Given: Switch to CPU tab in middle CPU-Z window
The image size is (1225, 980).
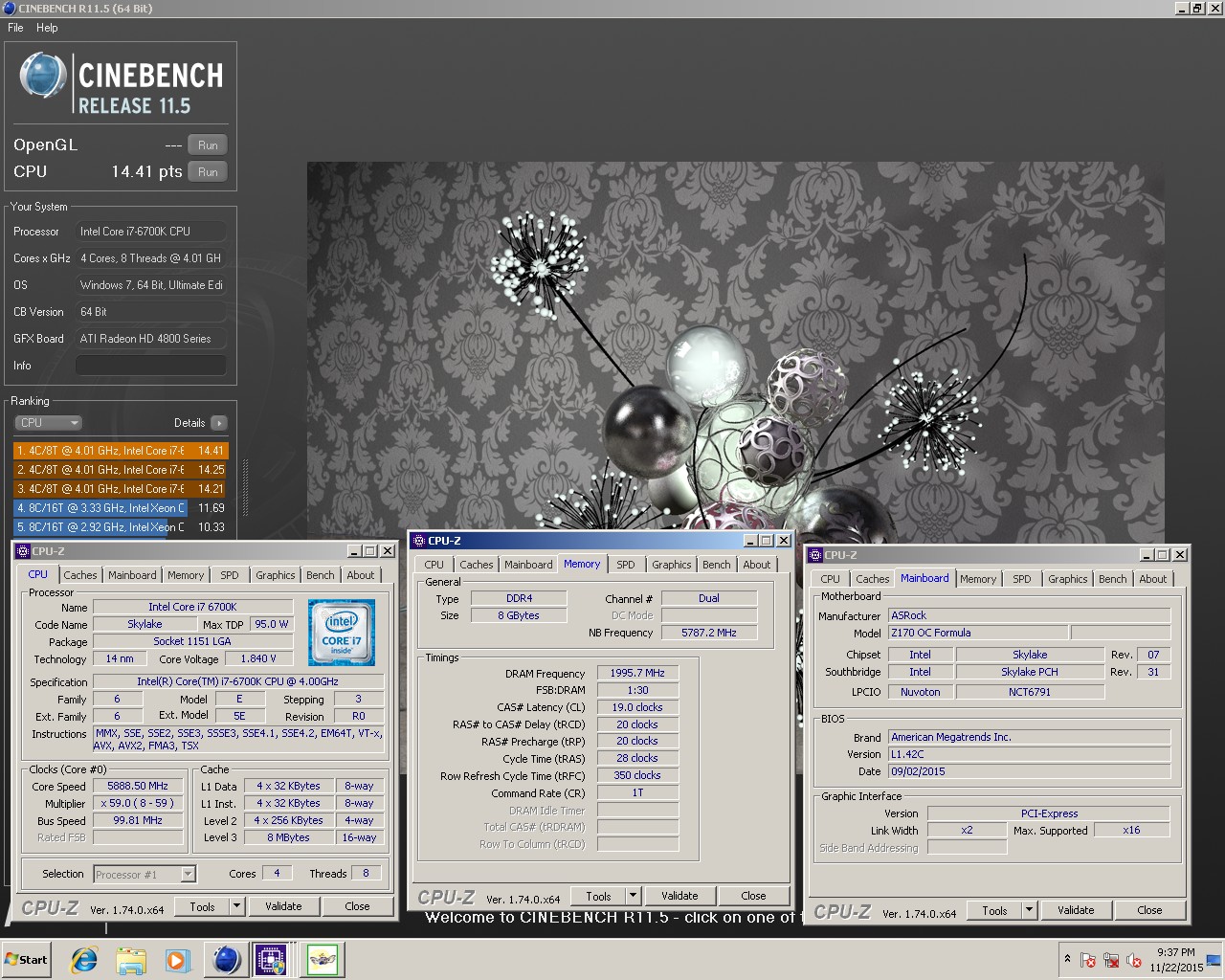Looking at the screenshot, I should [x=434, y=565].
